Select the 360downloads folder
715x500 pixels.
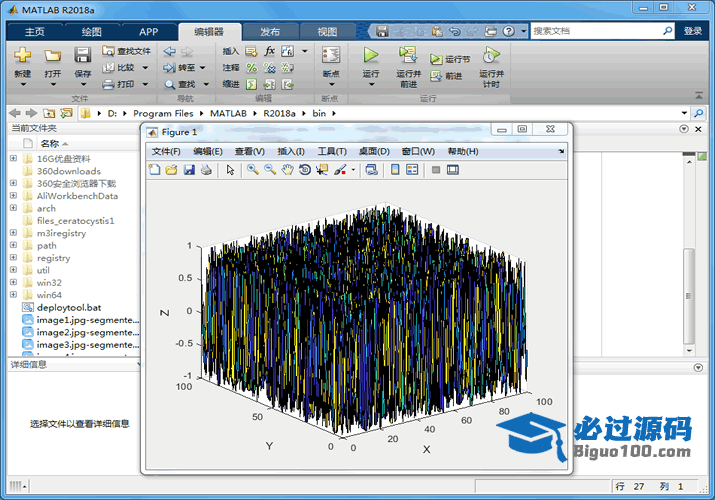tap(68, 171)
